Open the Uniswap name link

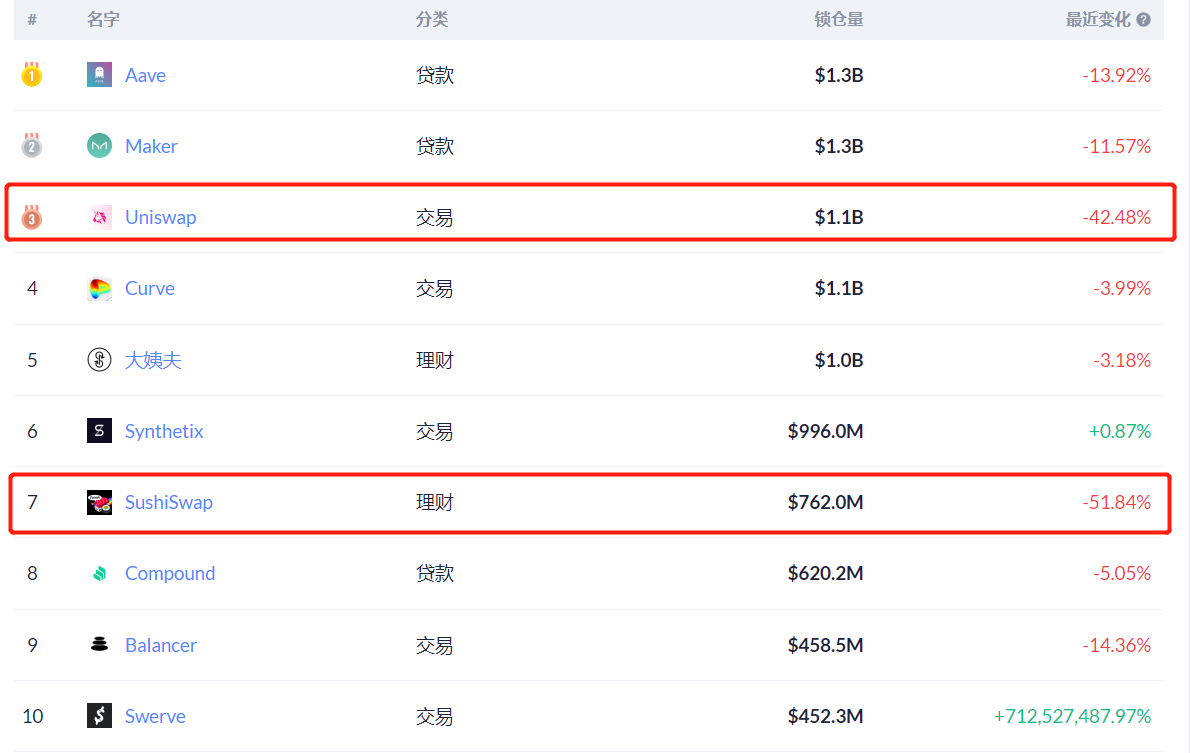coord(160,217)
